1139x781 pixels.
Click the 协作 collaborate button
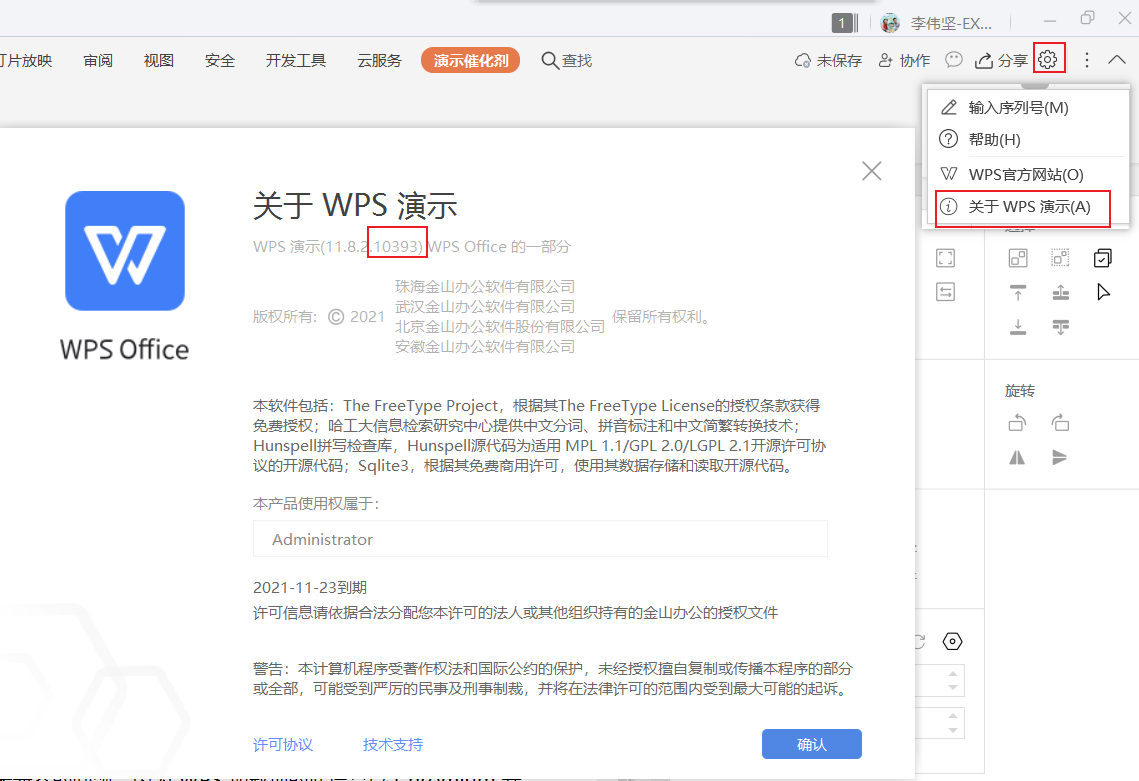(x=904, y=60)
